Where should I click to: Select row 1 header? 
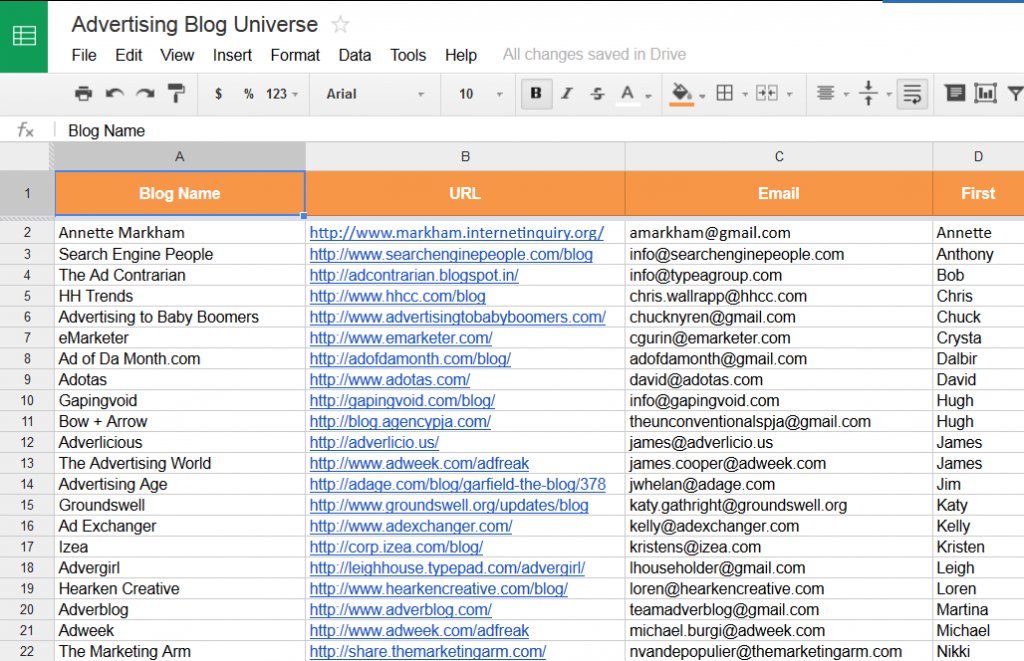click(27, 193)
